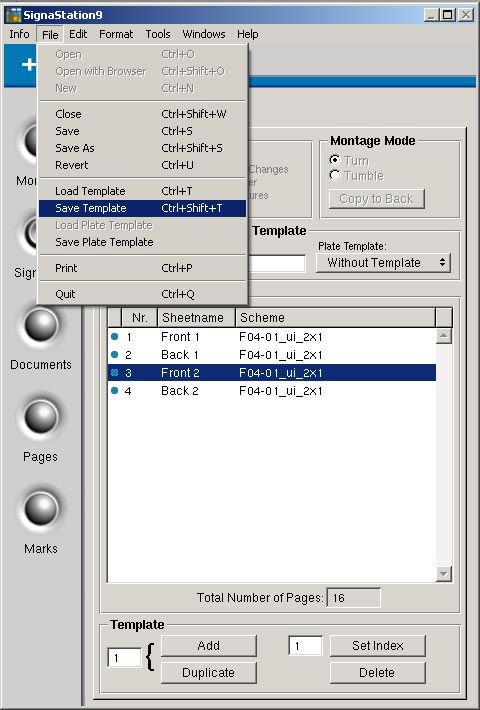Select the Turn montage mode radio button
The height and width of the screenshot is (710, 480).
click(x=335, y=160)
